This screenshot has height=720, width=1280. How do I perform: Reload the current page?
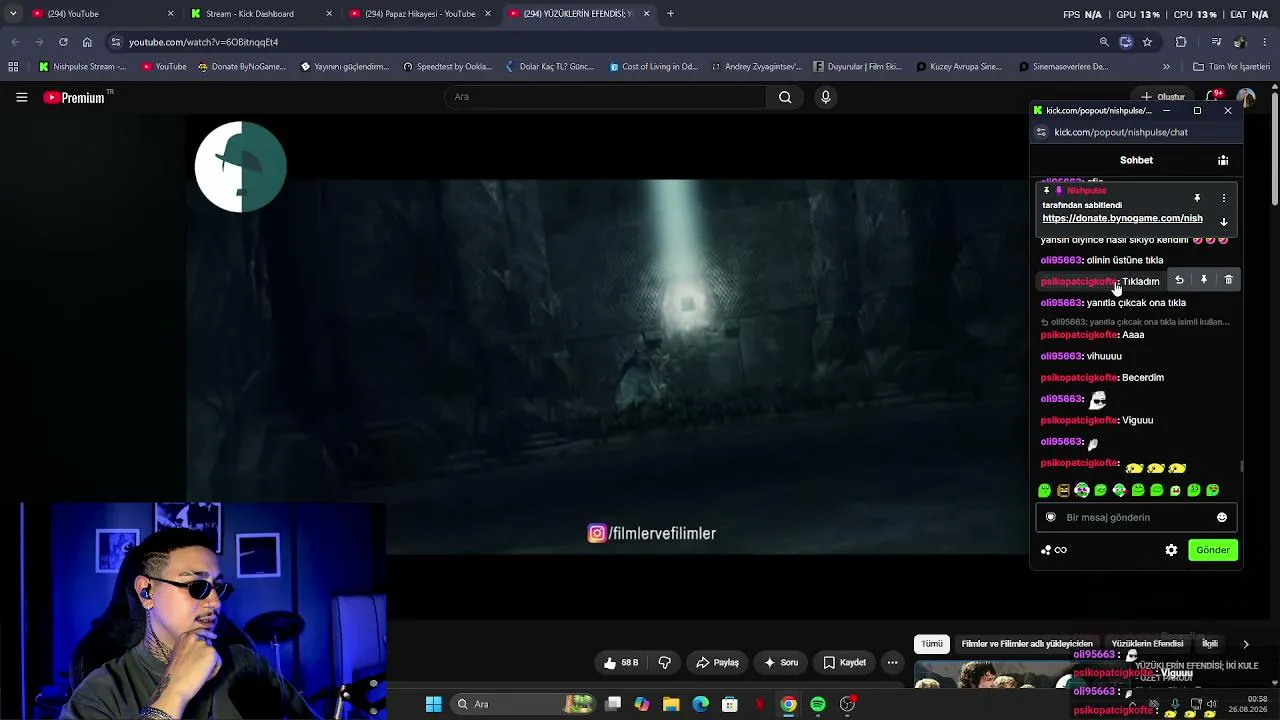point(63,42)
